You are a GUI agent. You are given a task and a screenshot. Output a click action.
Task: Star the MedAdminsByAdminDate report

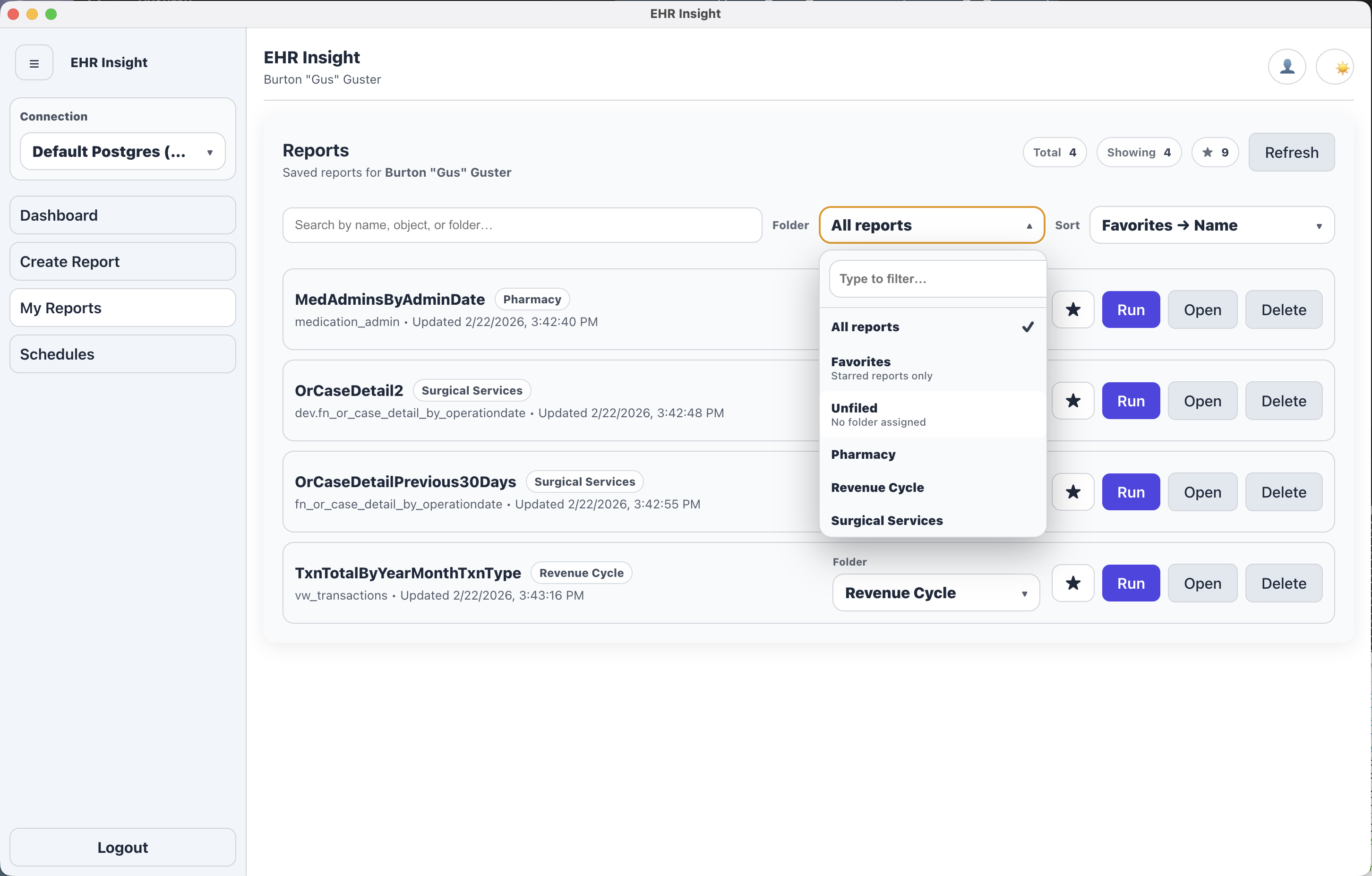point(1073,309)
